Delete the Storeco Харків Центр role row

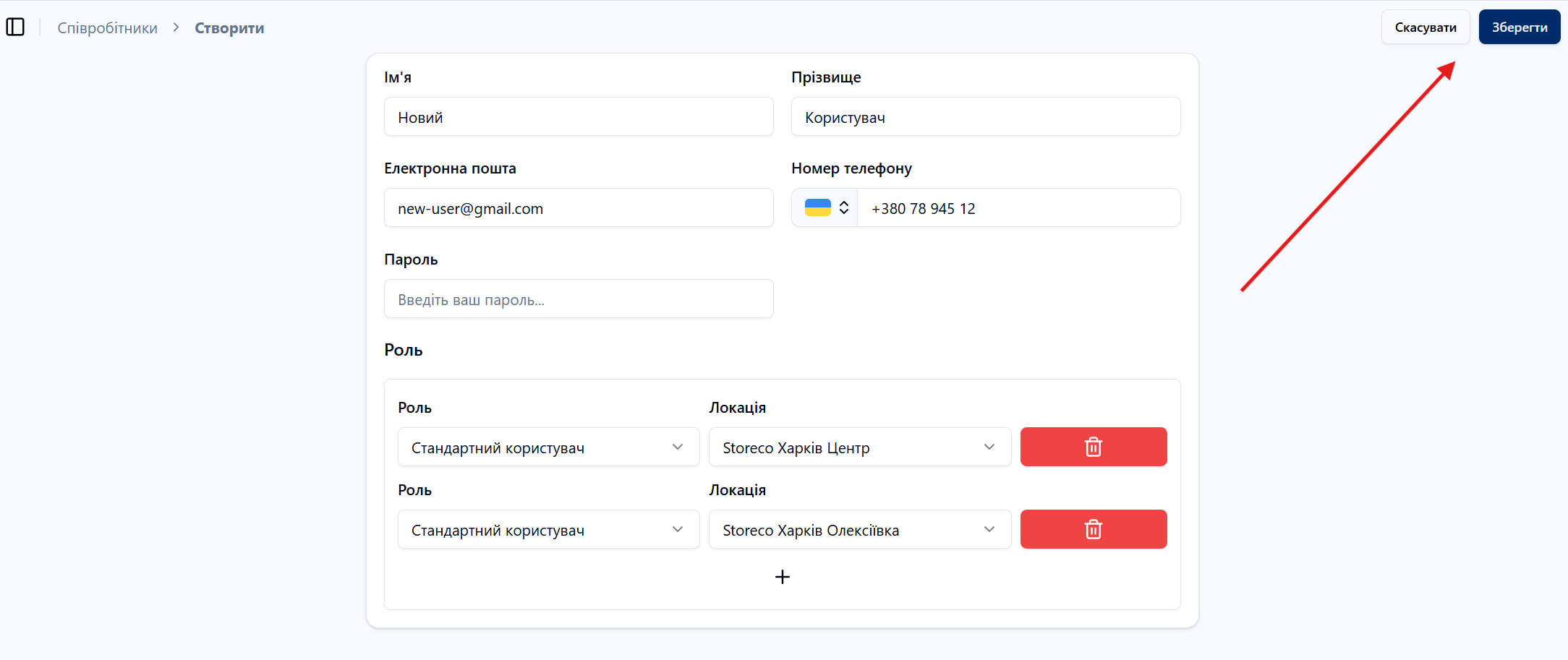point(1093,447)
